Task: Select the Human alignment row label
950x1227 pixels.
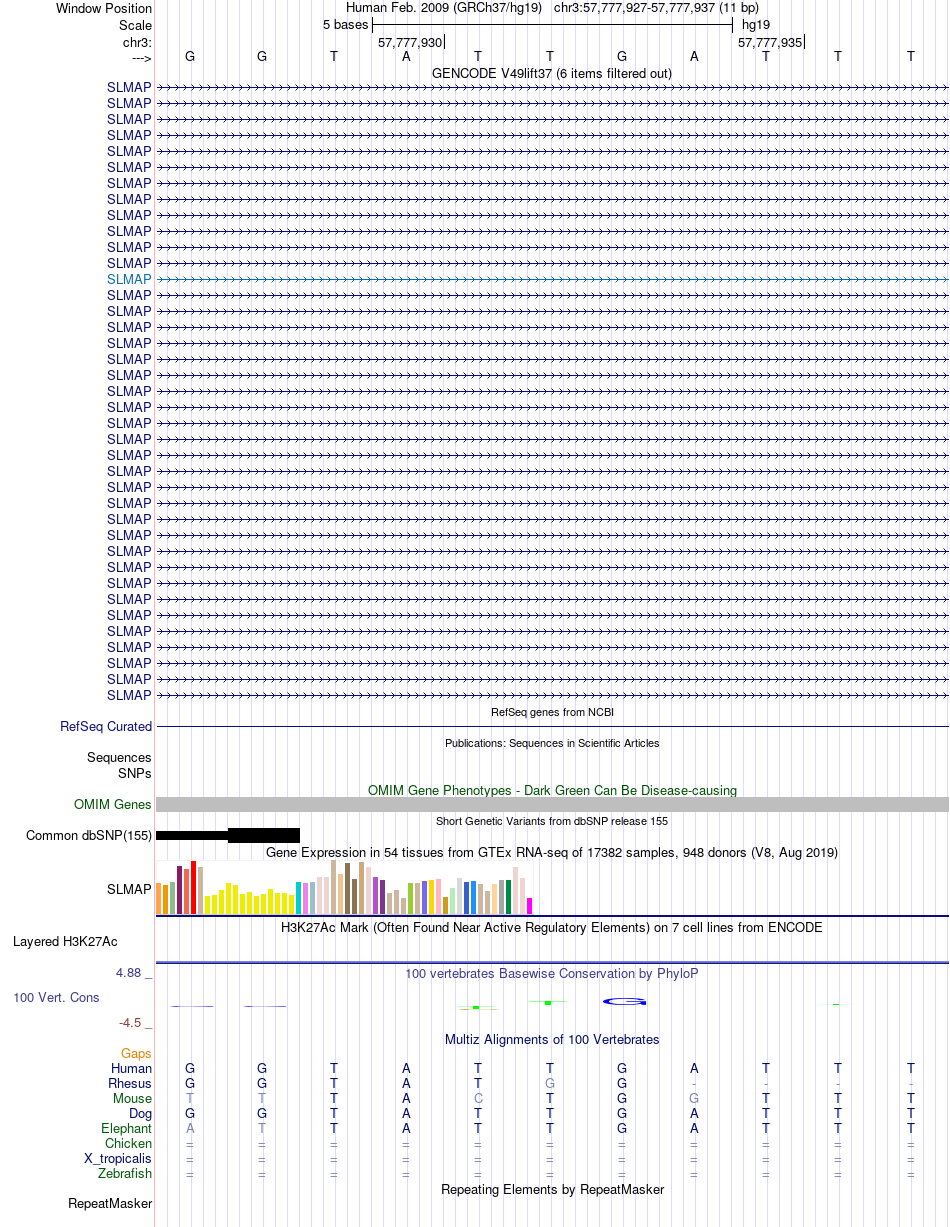Action: (x=132, y=1068)
